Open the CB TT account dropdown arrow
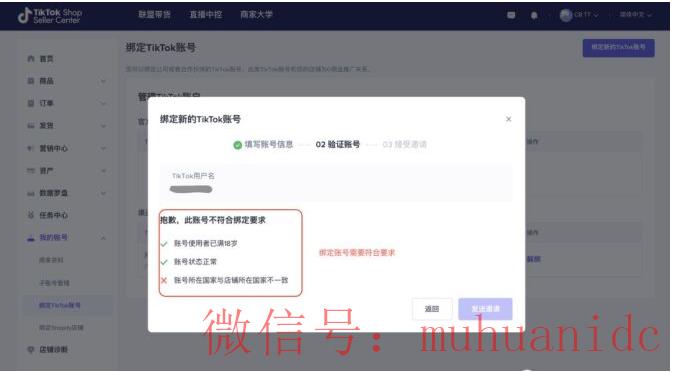The image size is (675, 372). (596, 16)
